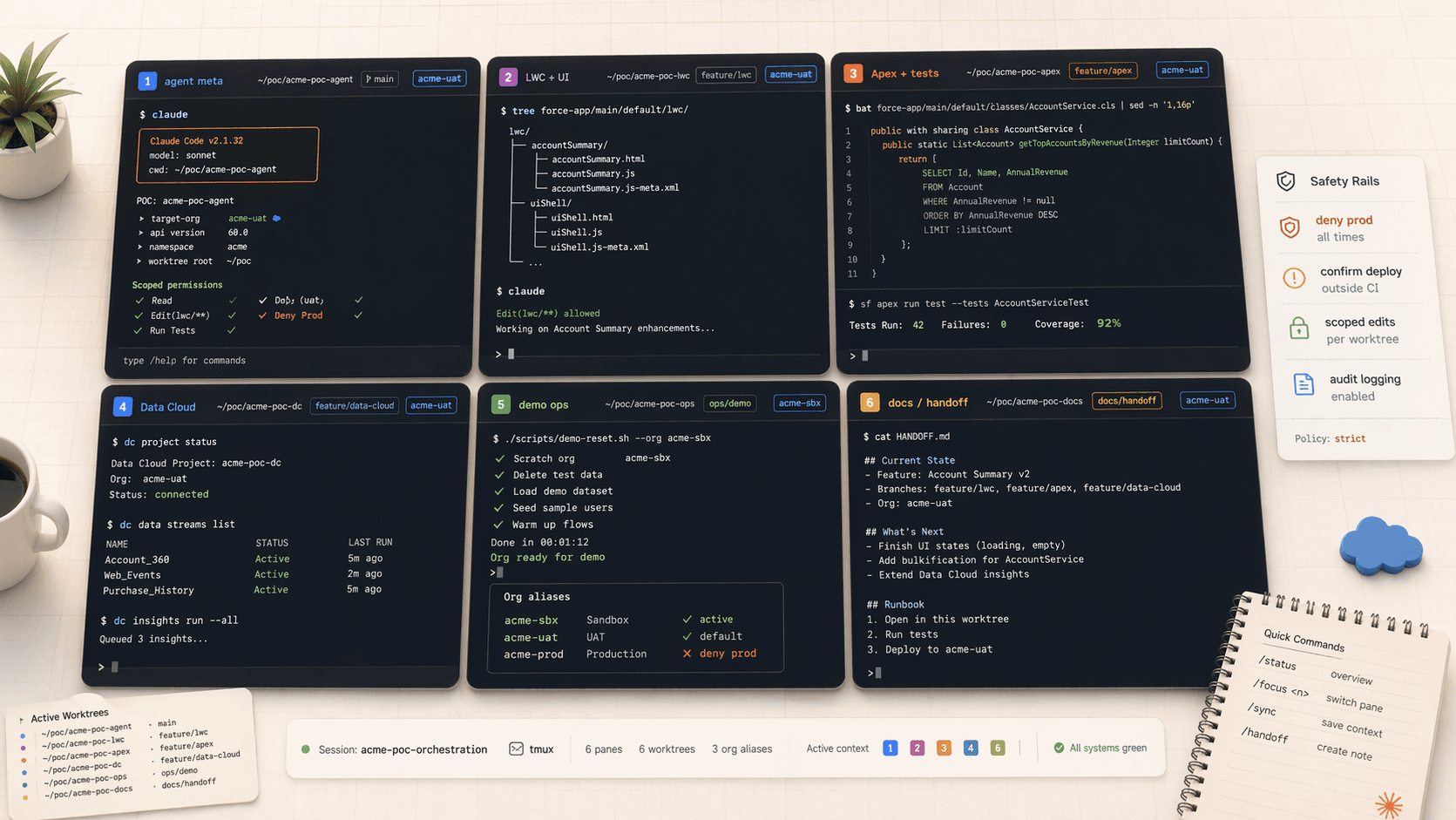Click the tmux envelope icon in status bar

pos(515,749)
